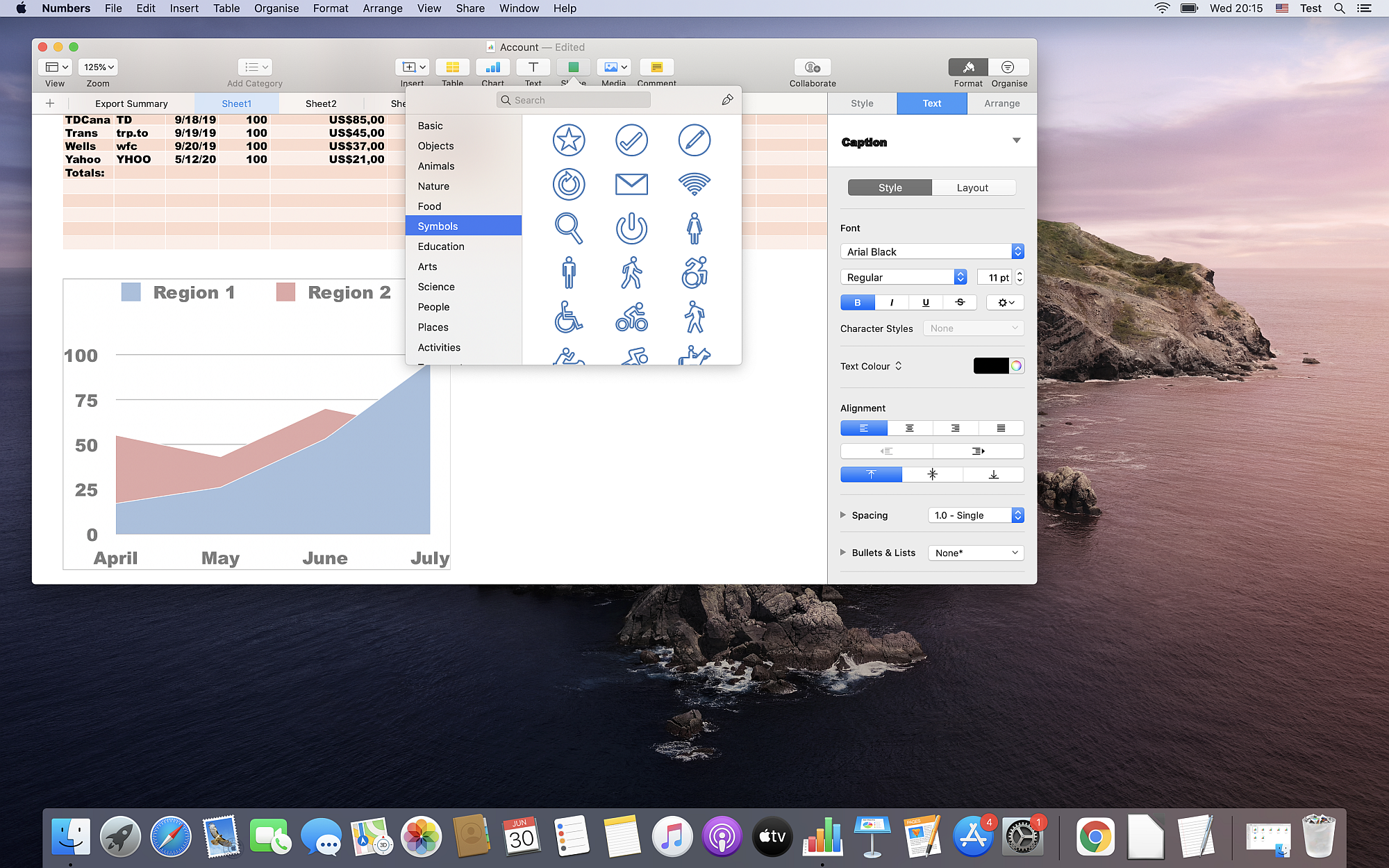Select the wifi symbol icon in picker
The image size is (1389, 868).
coord(695,184)
